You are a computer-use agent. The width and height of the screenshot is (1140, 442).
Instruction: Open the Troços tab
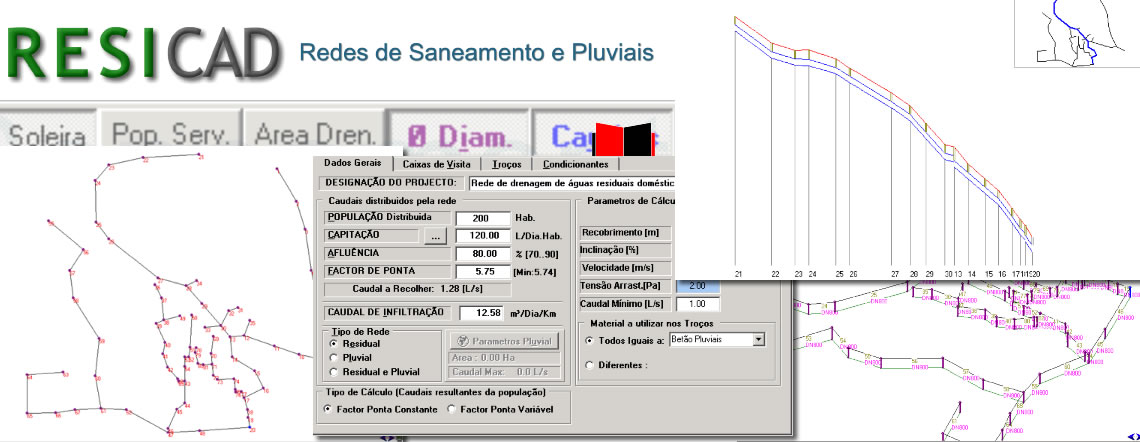click(x=506, y=164)
